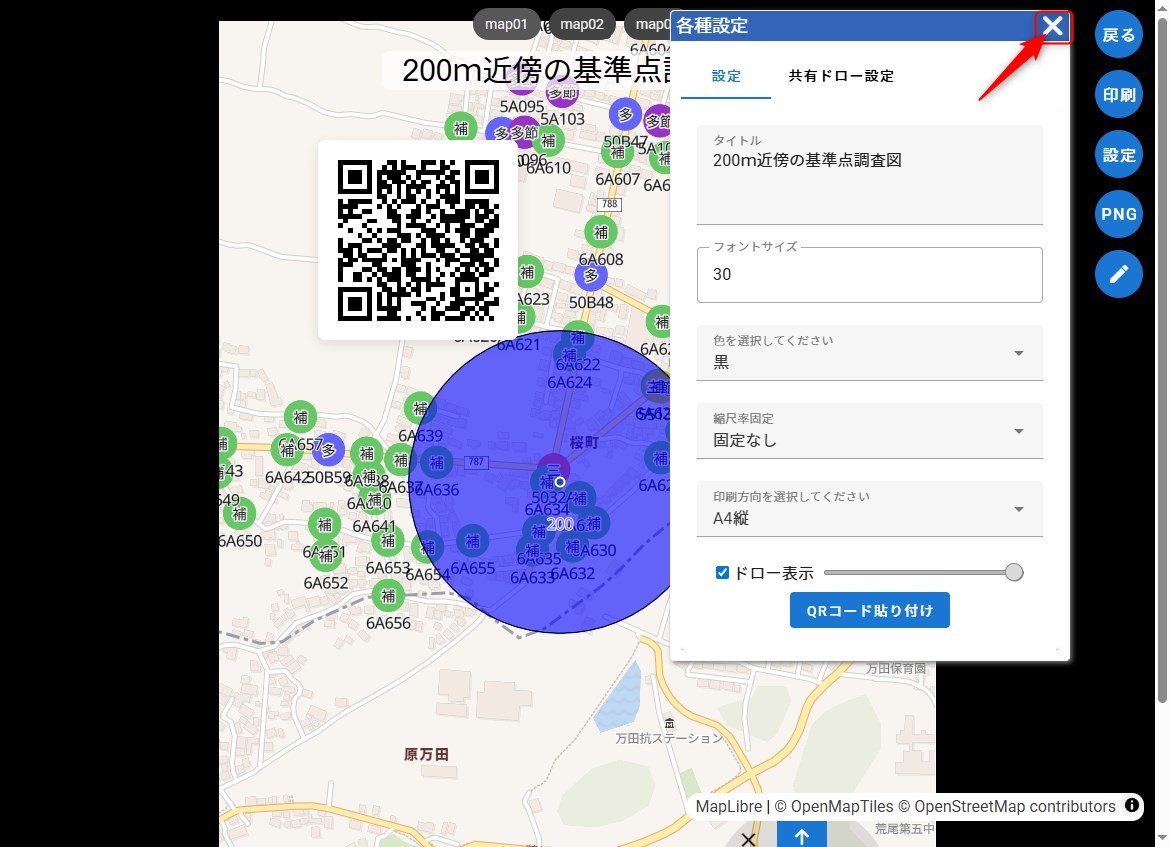This screenshot has height=847, width=1170.
Task: Click the 戻る back round button
Action: [x=1118, y=35]
